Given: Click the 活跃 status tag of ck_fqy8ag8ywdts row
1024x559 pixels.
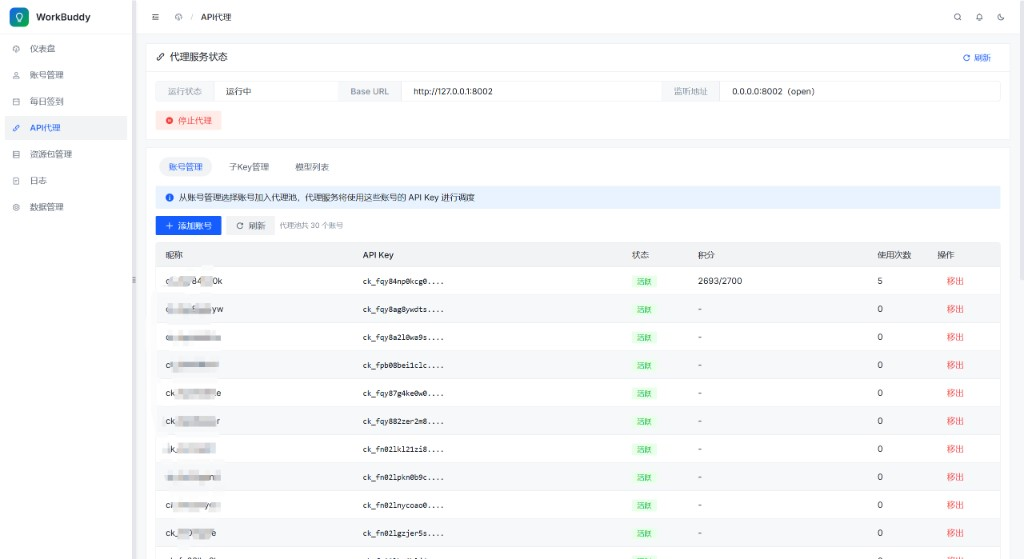Looking at the screenshot, I should tap(644, 310).
